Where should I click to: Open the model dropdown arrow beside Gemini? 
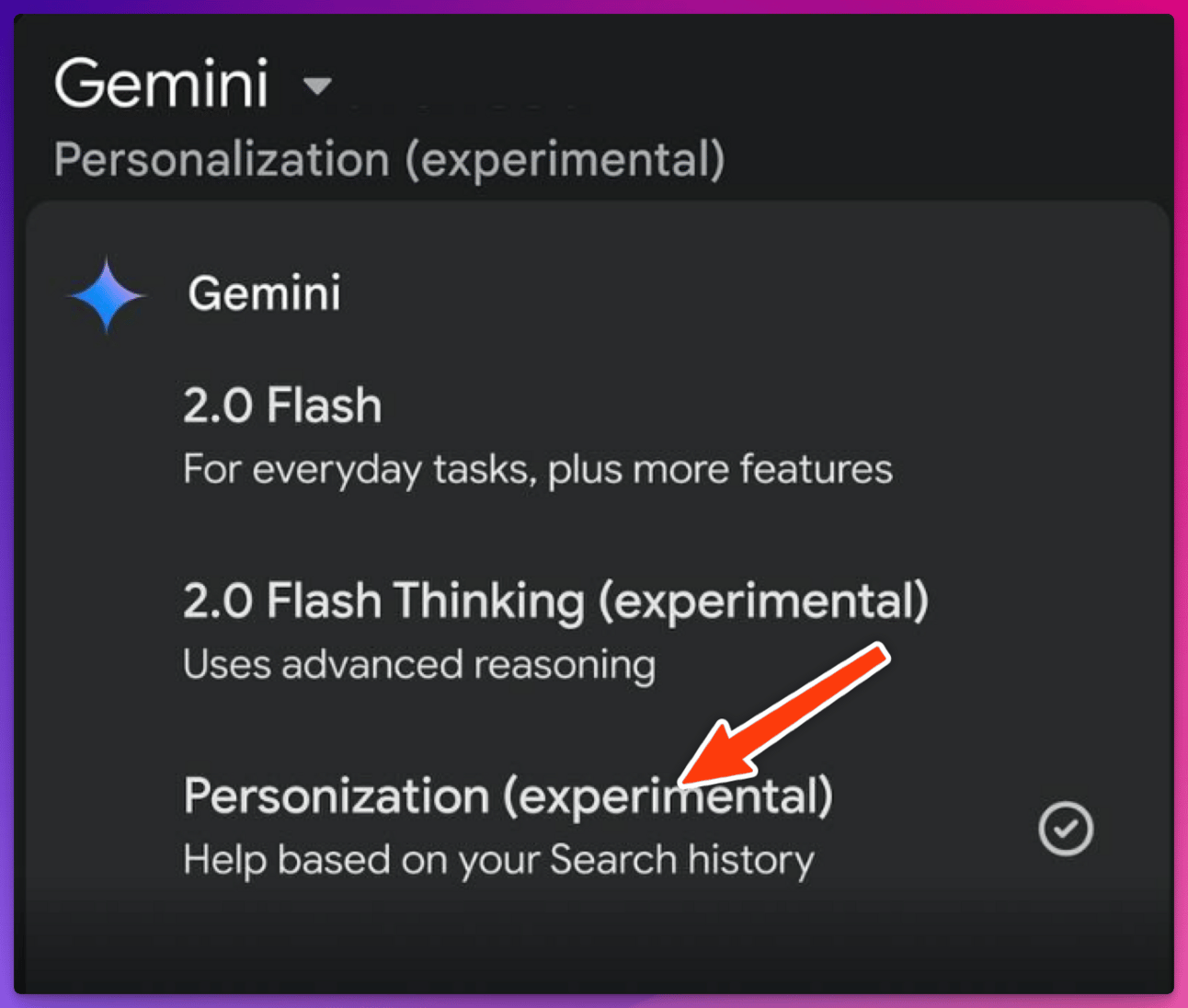pos(317,86)
